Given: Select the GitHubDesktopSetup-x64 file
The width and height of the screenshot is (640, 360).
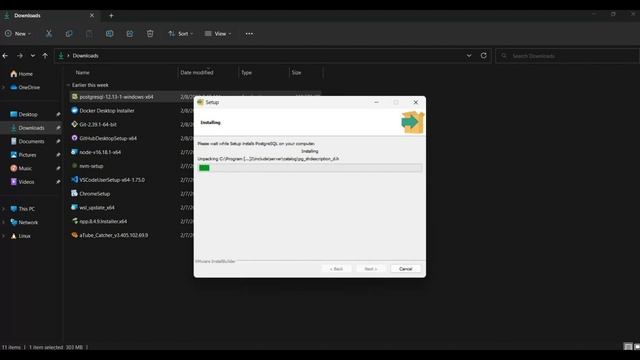Looking at the screenshot, I should click(108, 138).
